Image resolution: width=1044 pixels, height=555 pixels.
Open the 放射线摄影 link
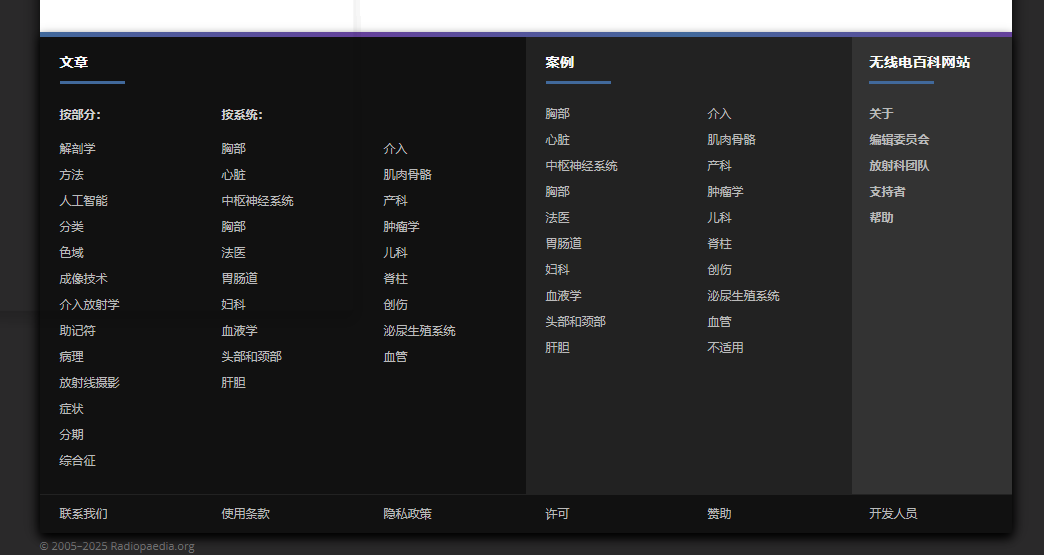(89, 382)
